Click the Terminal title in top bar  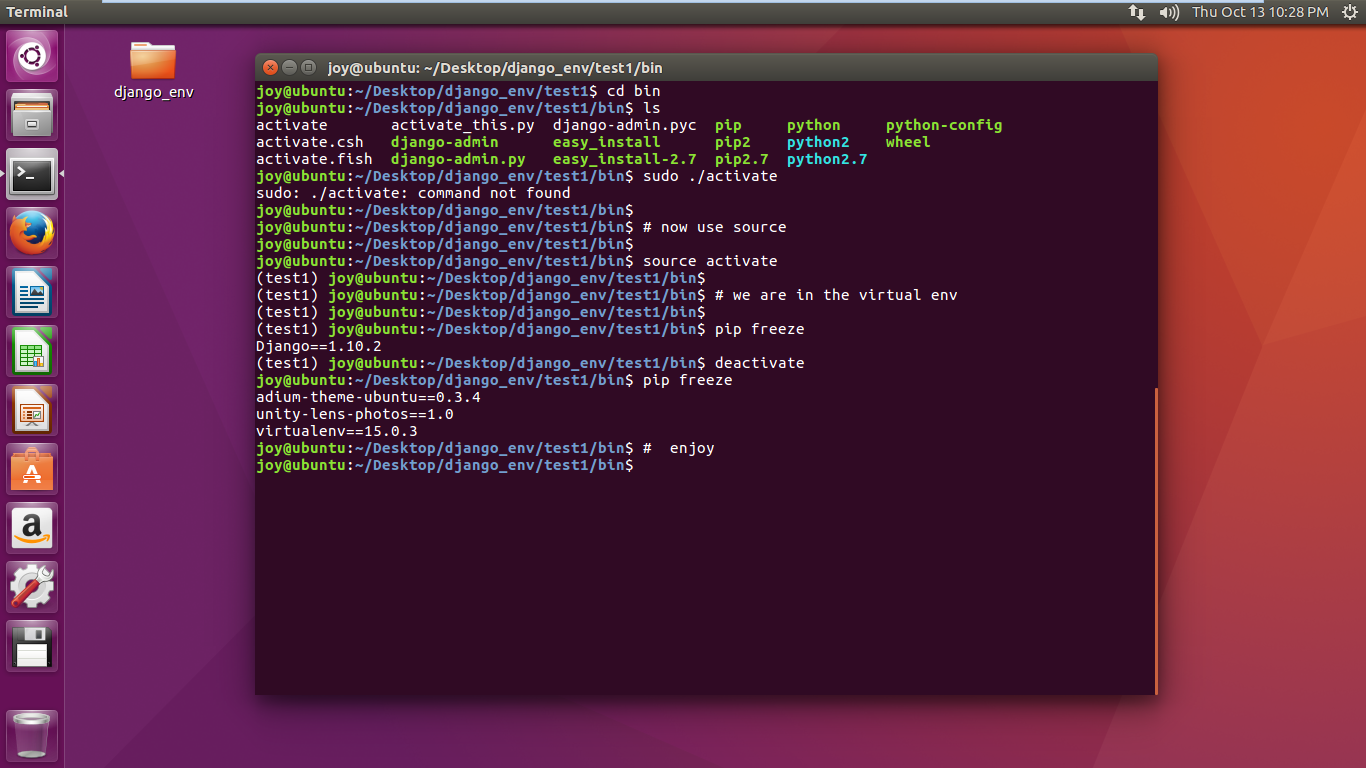[x=37, y=12]
